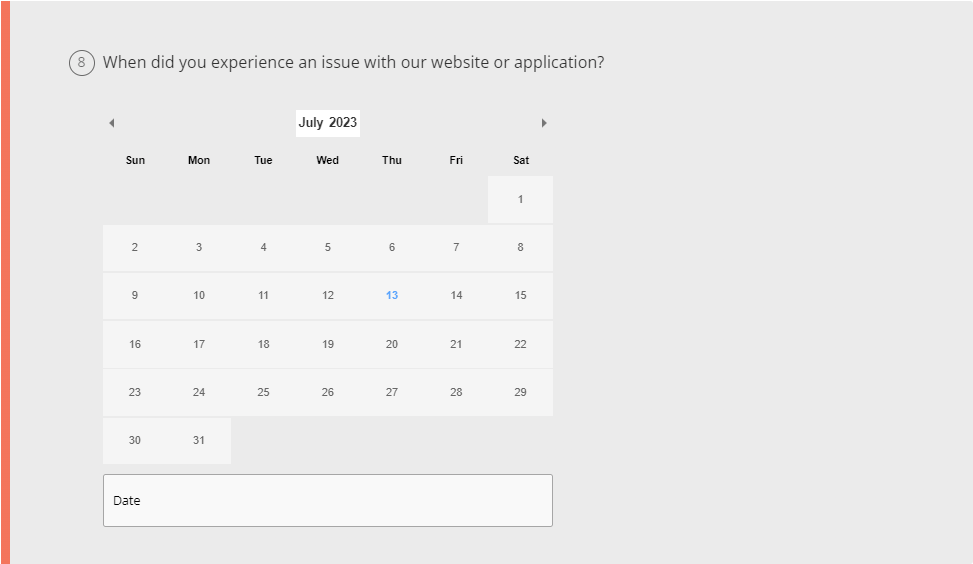Click the Date input field
The image size is (973, 564).
(327, 500)
